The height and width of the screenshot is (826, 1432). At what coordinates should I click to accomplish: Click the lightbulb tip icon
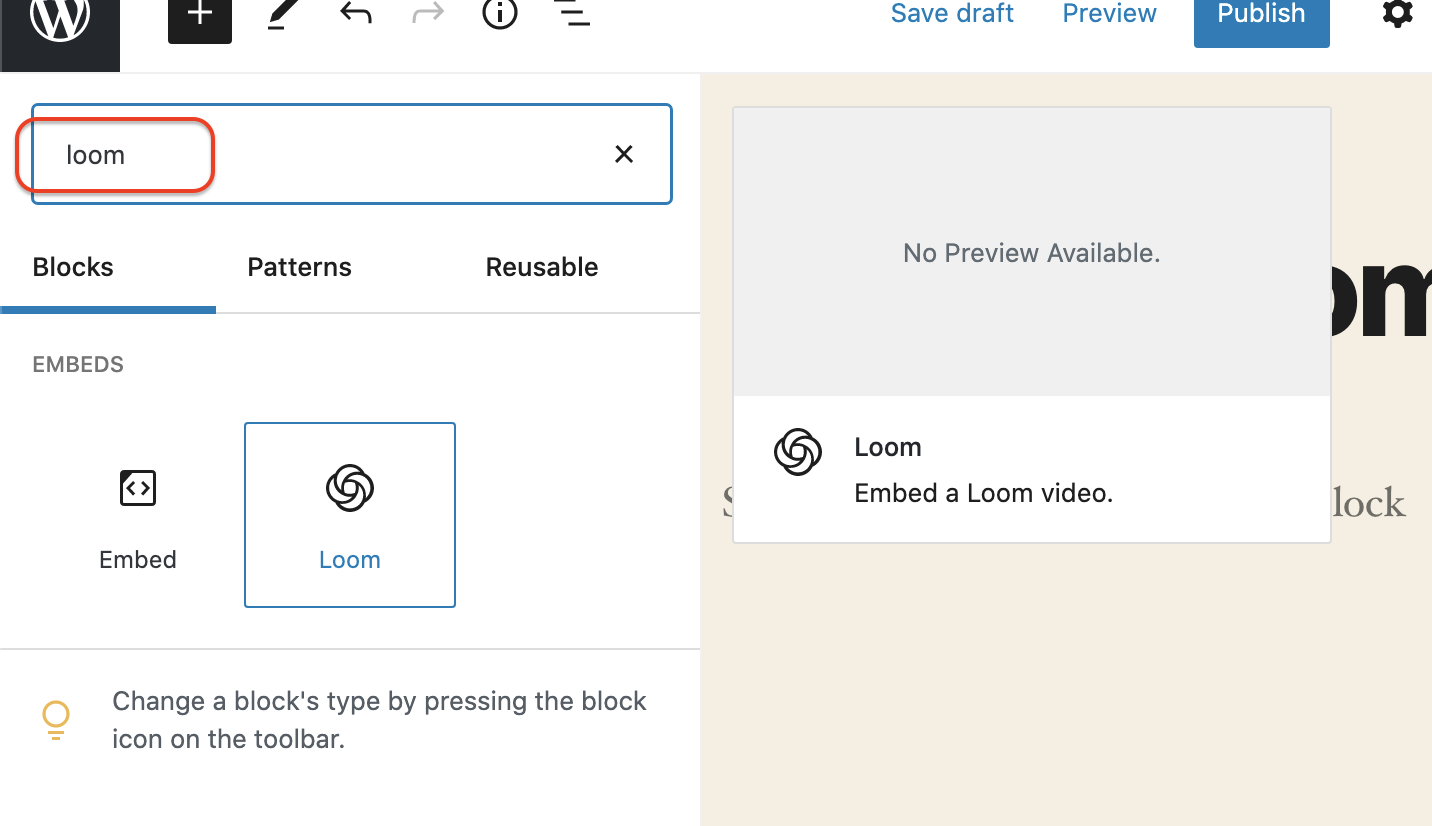(x=56, y=720)
